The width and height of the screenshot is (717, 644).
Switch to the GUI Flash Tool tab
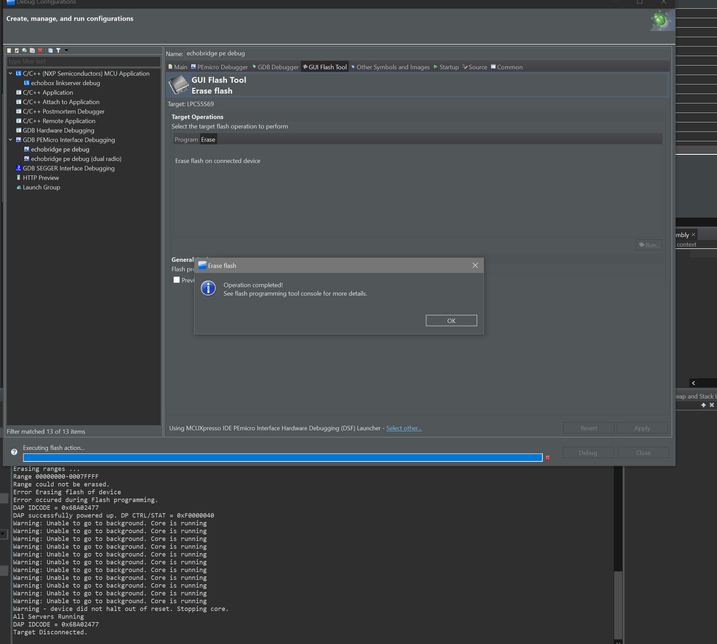[x=325, y=67]
